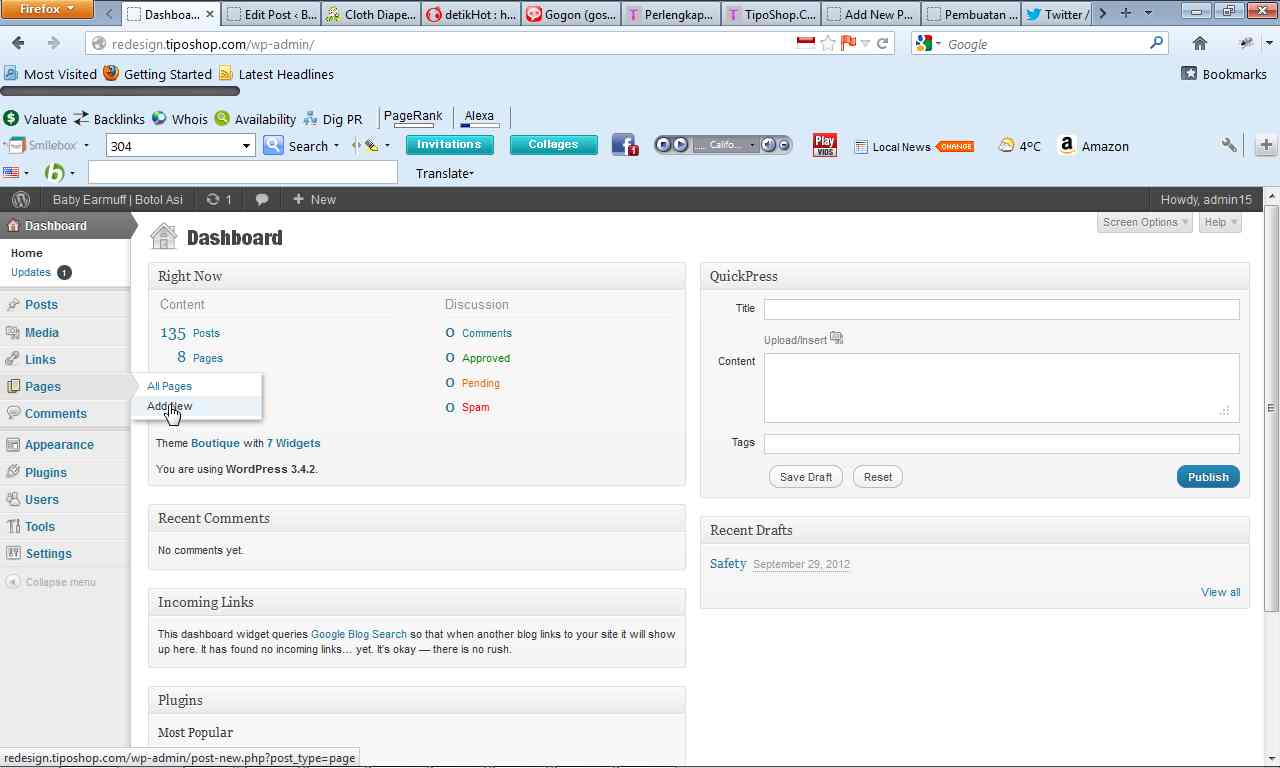Expand the Screen Options panel
The height and width of the screenshot is (768, 1280).
(1145, 222)
